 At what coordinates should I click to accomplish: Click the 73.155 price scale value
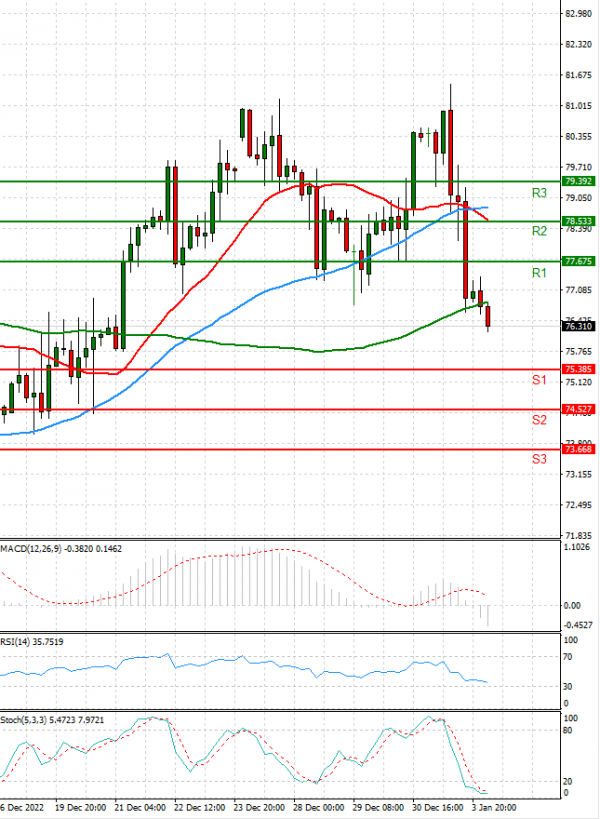coord(579,474)
